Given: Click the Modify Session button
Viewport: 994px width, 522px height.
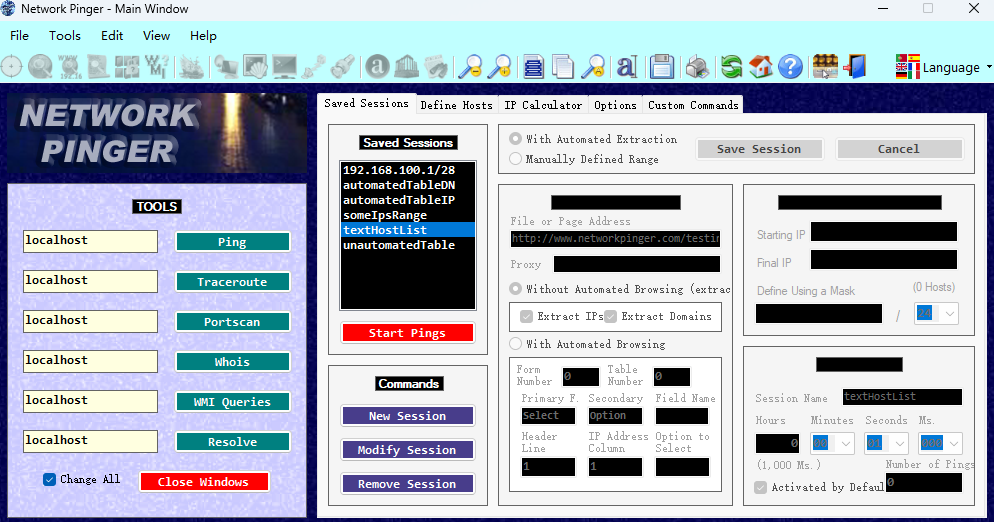Looking at the screenshot, I should click(408, 450).
